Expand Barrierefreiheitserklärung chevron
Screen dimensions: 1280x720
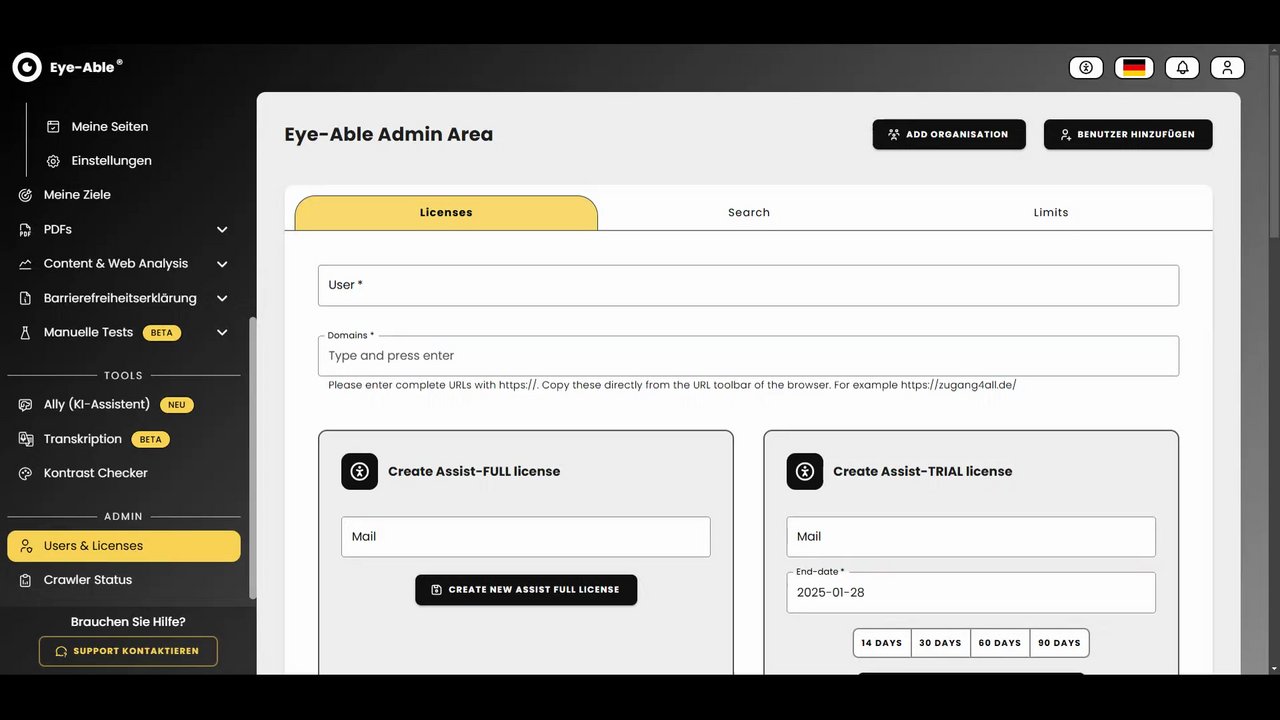click(222, 298)
